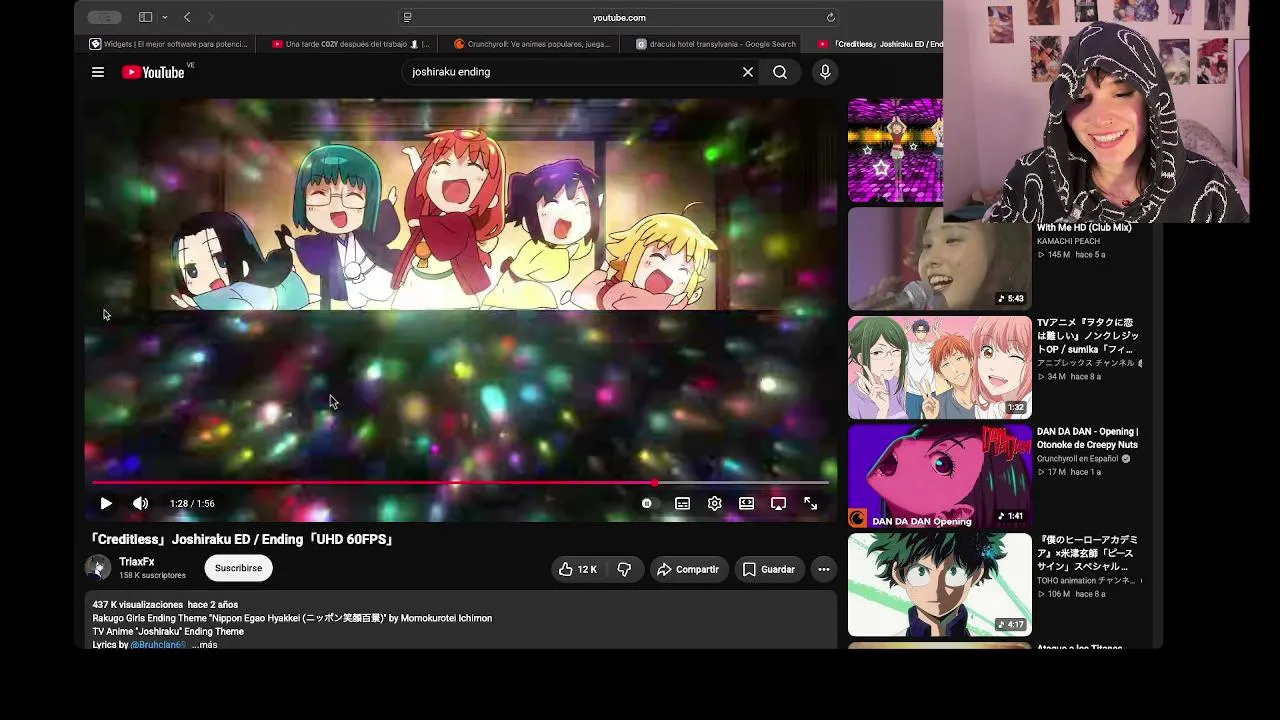Switch to 'Una tarde COZY' tab
This screenshot has height=720, width=1280.
[x=350, y=44]
